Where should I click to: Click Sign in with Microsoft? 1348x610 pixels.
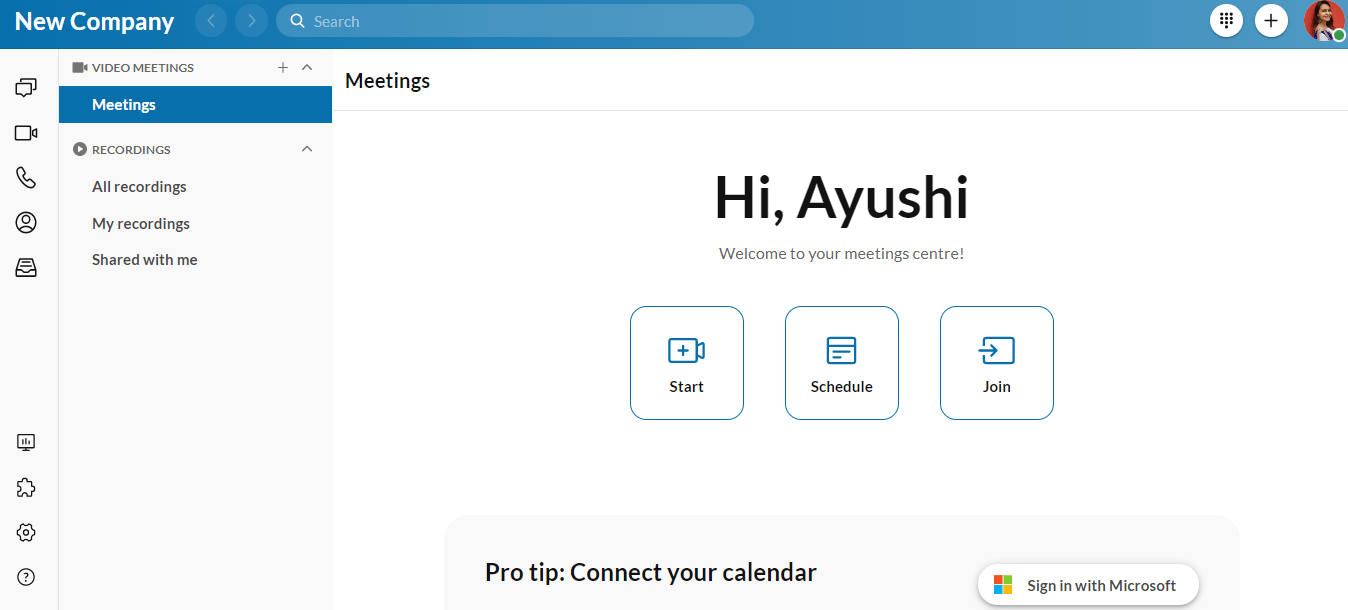point(1088,585)
